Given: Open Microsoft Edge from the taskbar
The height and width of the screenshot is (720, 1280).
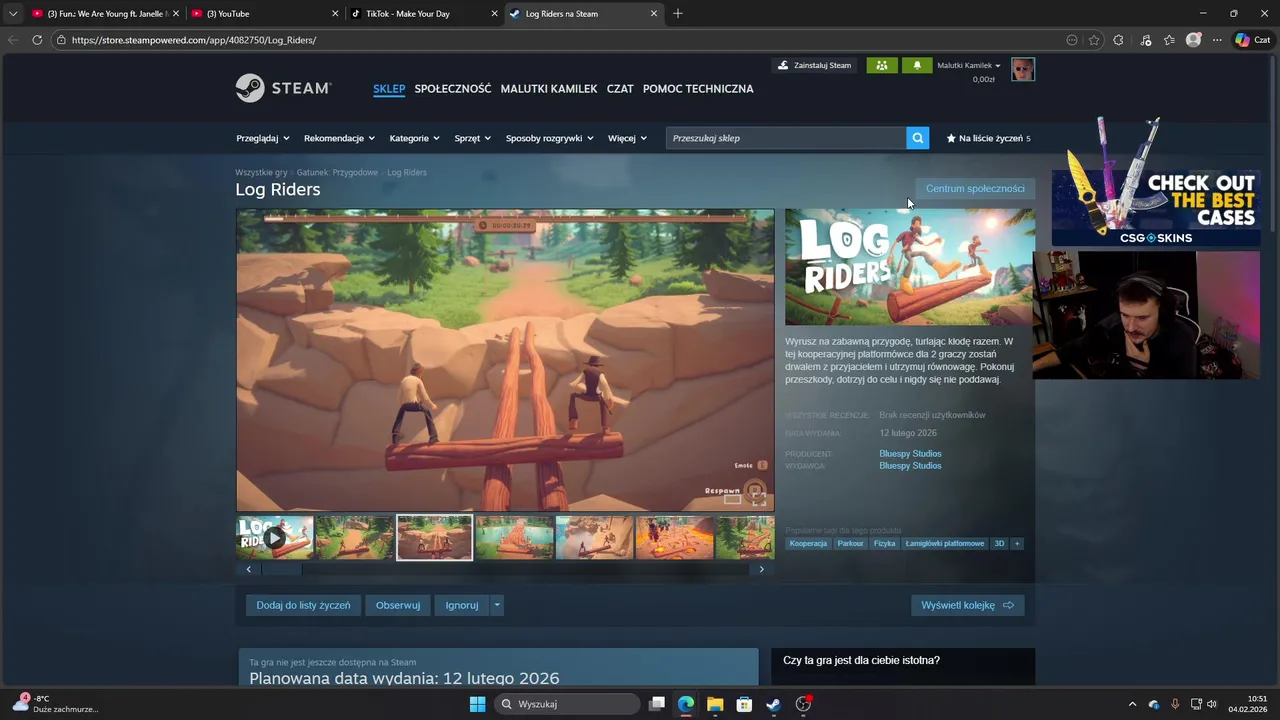Looking at the screenshot, I should coord(686,704).
